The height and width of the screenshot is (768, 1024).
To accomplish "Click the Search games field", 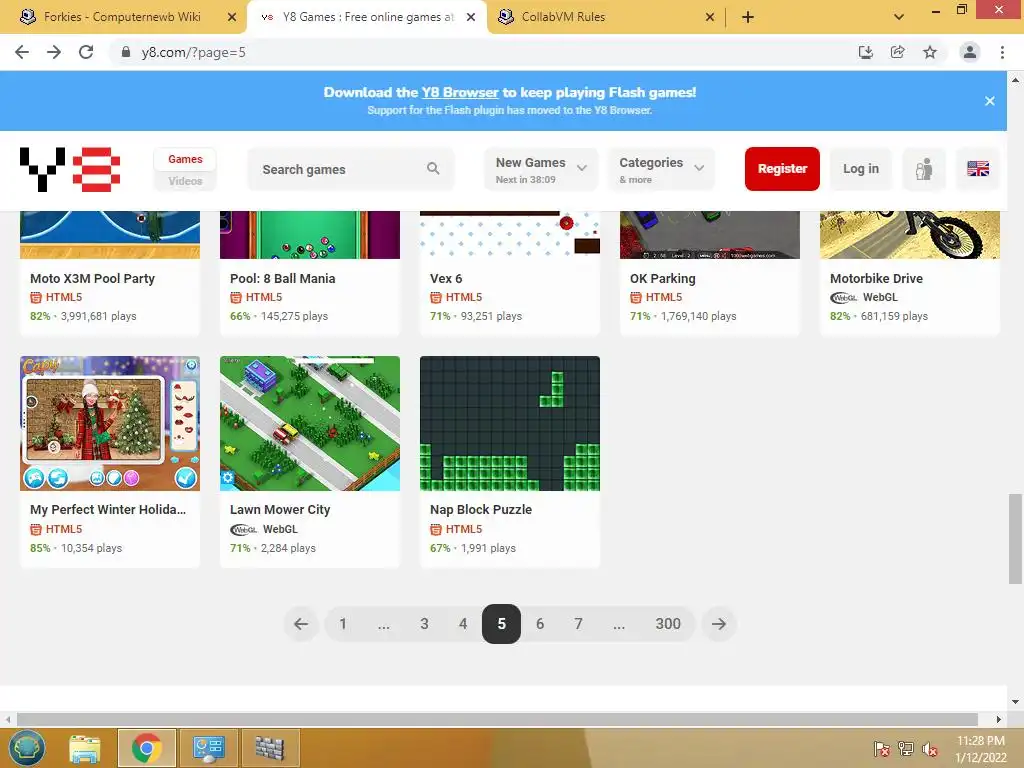I will (x=351, y=169).
